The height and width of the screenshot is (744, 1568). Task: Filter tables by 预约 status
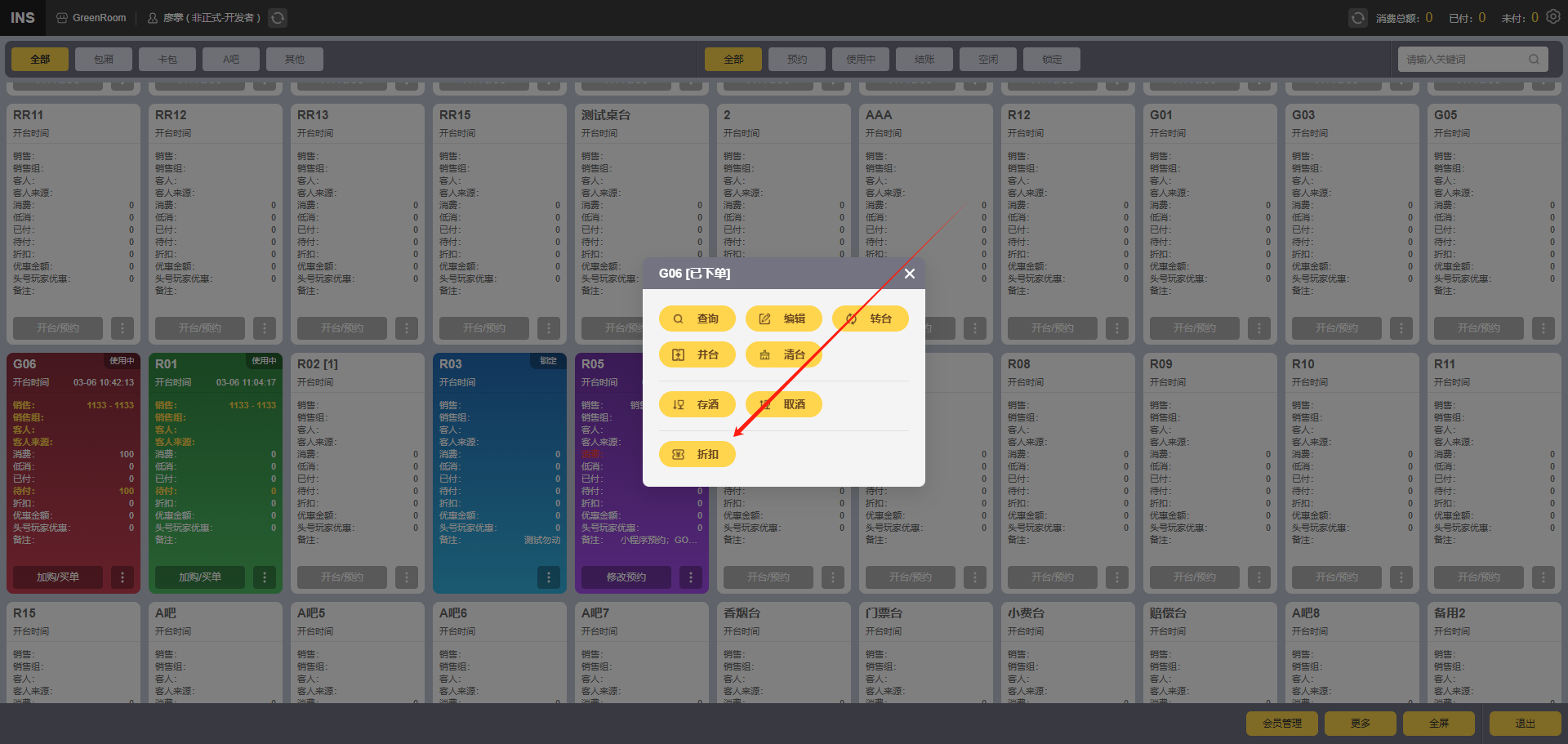click(797, 59)
